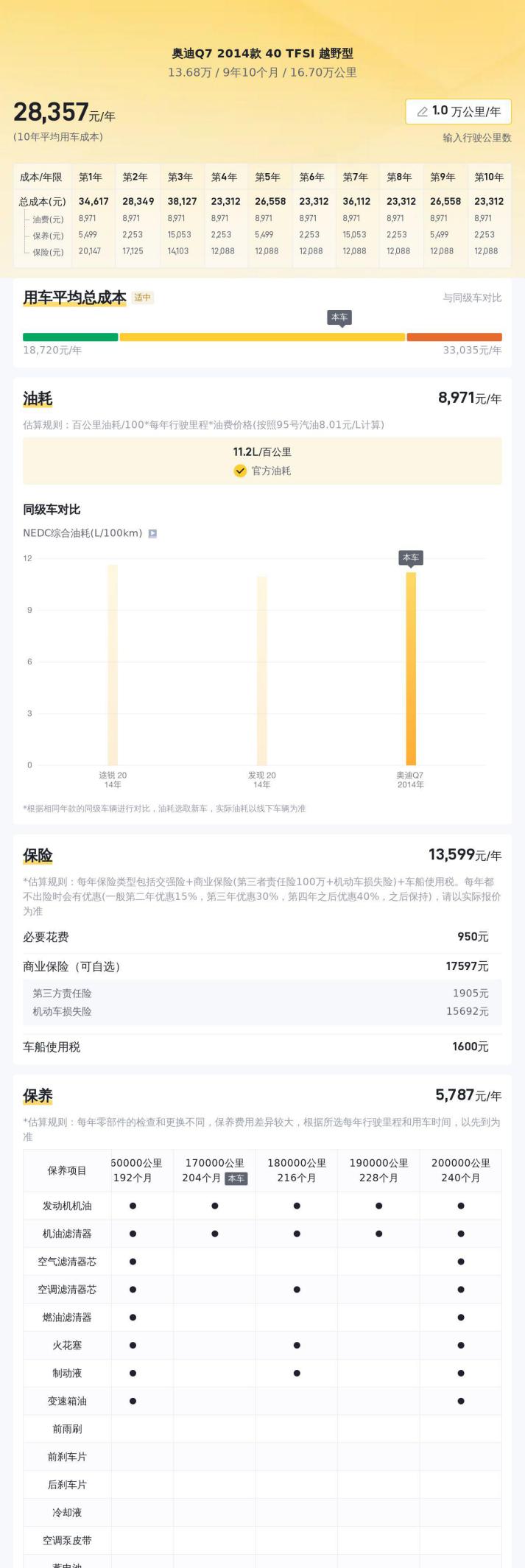Click the yellow check icon beside 官方油耗
525x1568 pixels.
(240, 471)
